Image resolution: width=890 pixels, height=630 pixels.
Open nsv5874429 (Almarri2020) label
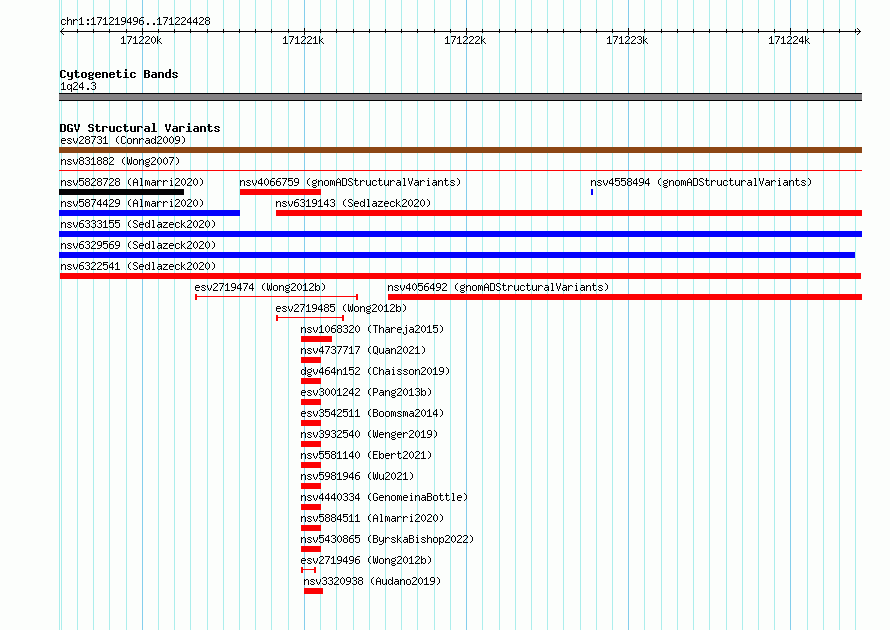(x=132, y=203)
